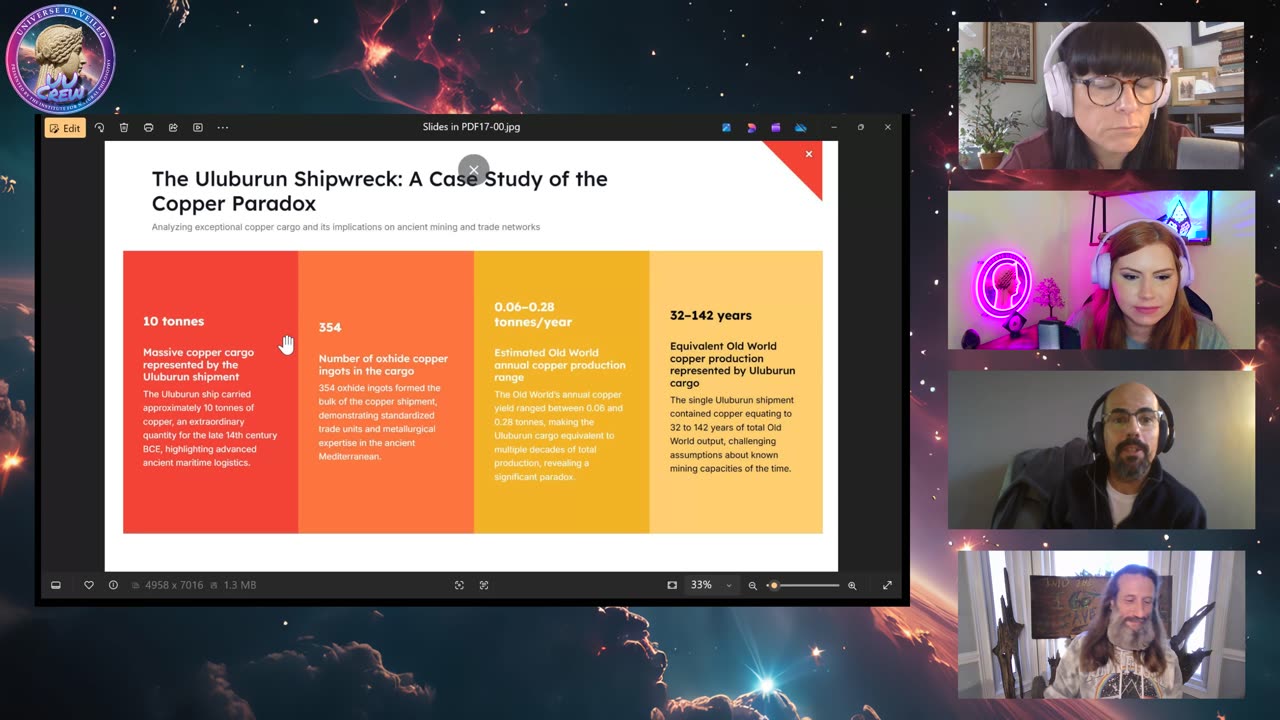Open the OneDrive cloud icon

(800, 128)
